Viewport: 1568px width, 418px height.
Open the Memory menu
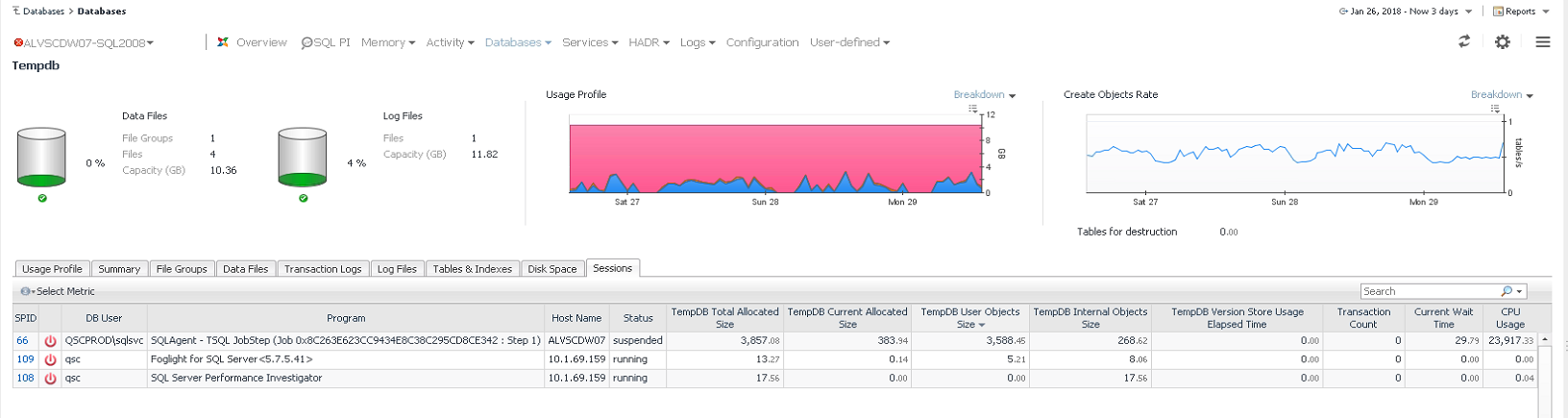pyautogui.click(x=387, y=42)
